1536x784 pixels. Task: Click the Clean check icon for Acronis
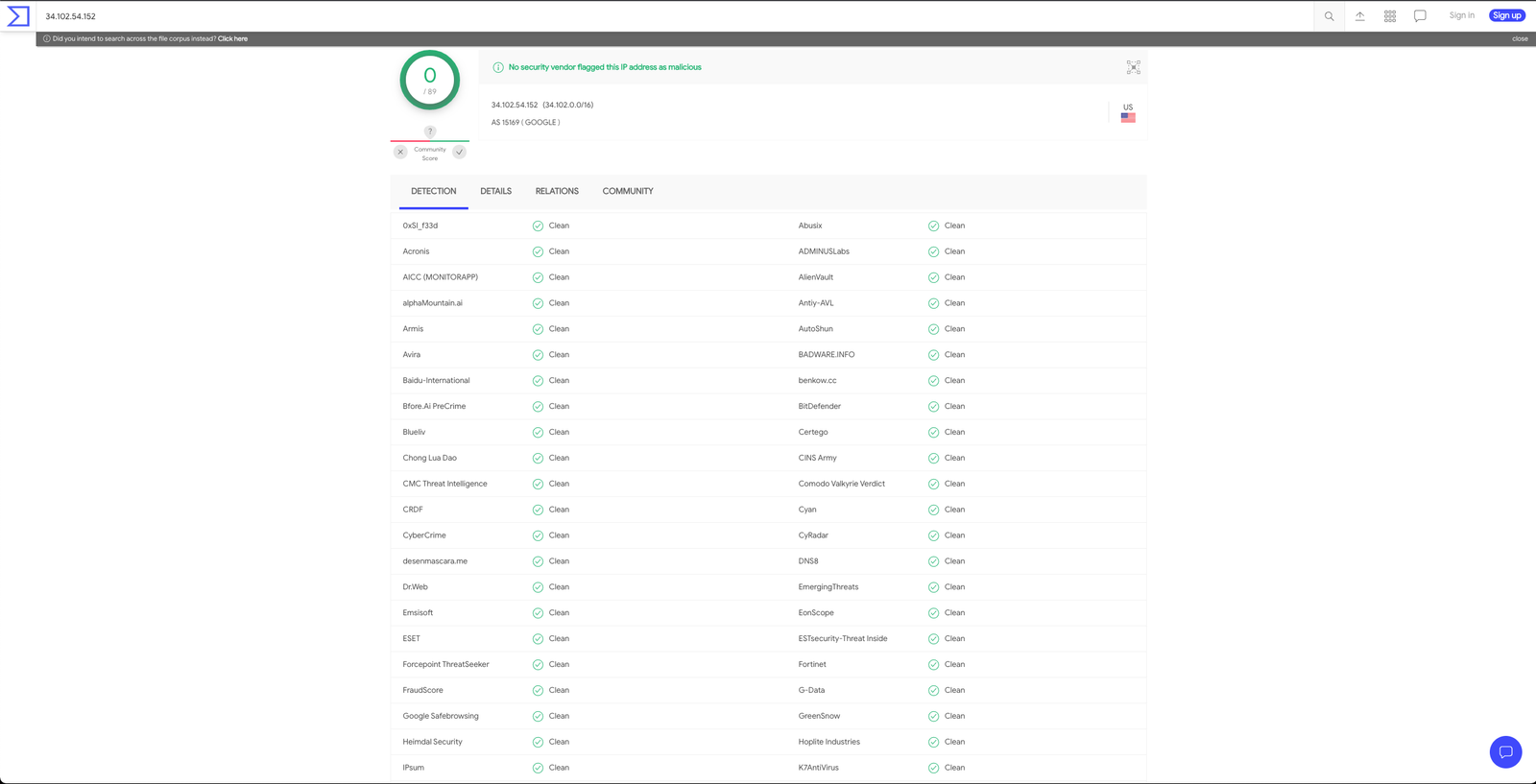538,251
